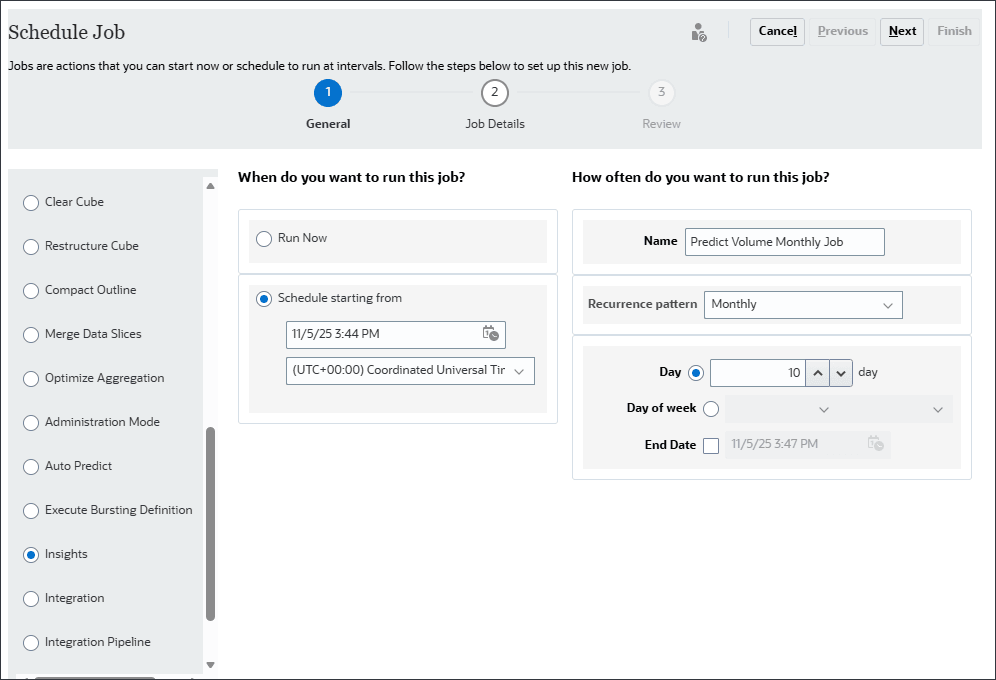The width and height of the screenshot is (996, 680).
Task: Pick the Auto Predict job type
Action: click(x=30, y=467)
